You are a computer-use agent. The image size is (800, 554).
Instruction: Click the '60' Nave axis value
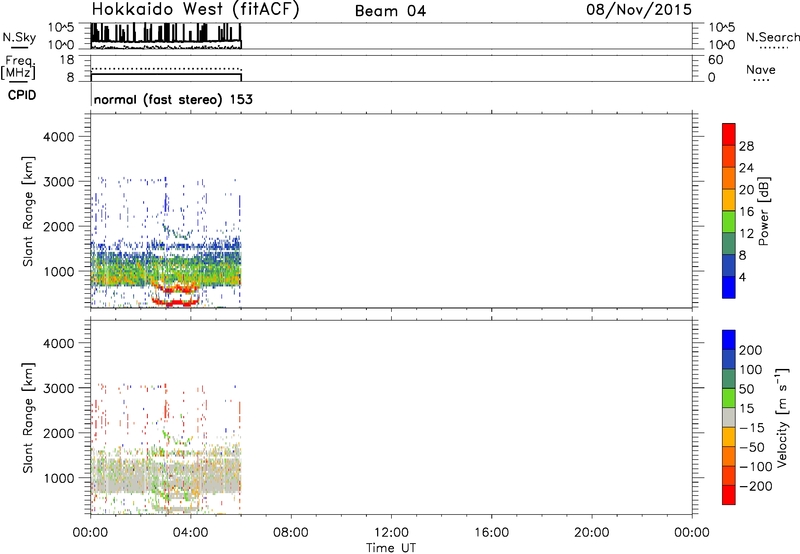tap(715, 60)
